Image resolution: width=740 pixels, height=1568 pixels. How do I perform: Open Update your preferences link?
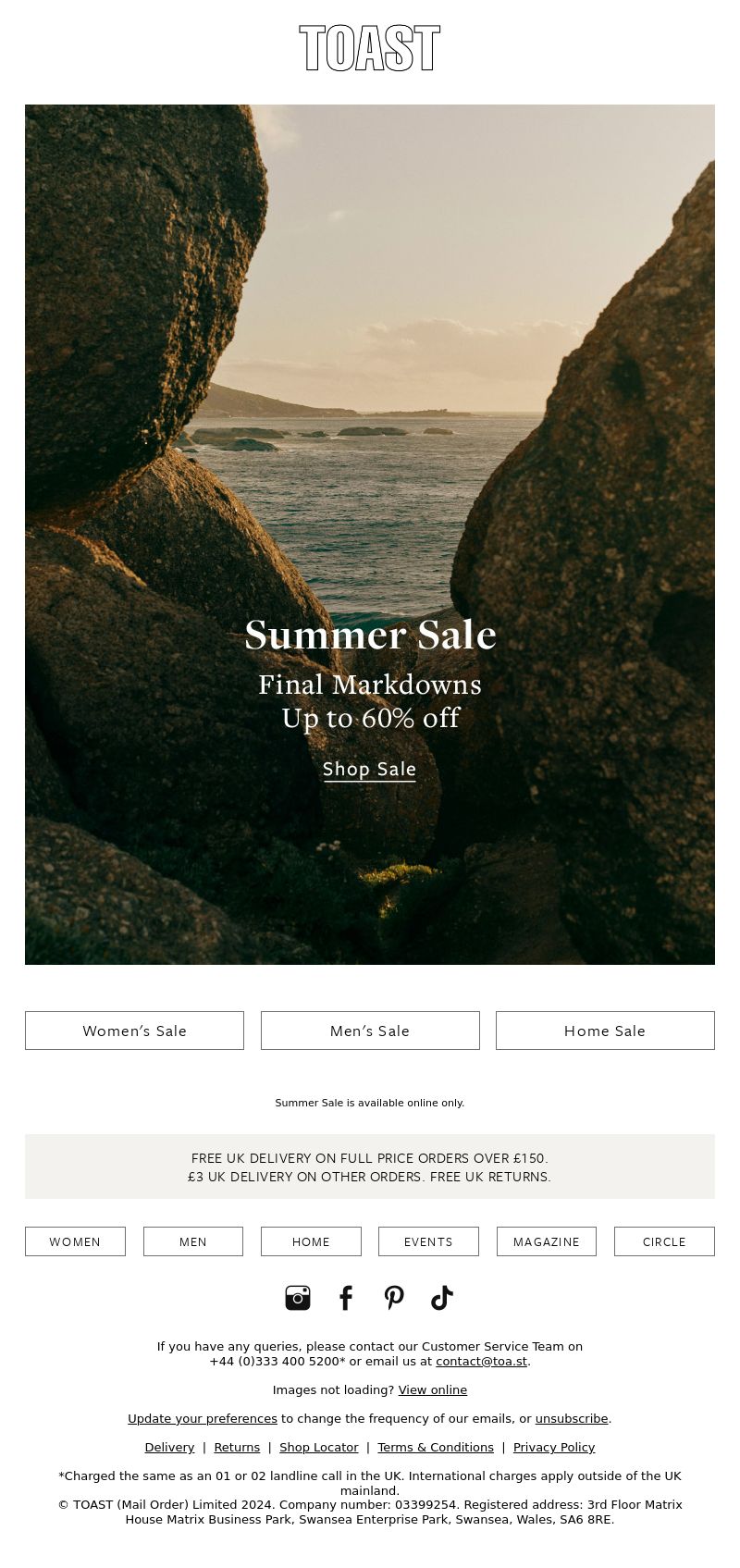coord(203,1418)
